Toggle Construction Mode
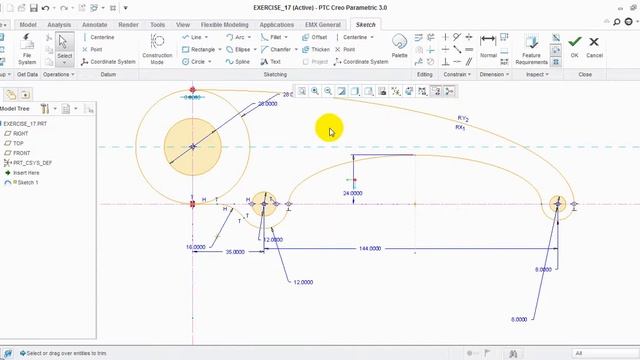The width and height of the screenshot is (640, 360). click(x=157, y=49)
